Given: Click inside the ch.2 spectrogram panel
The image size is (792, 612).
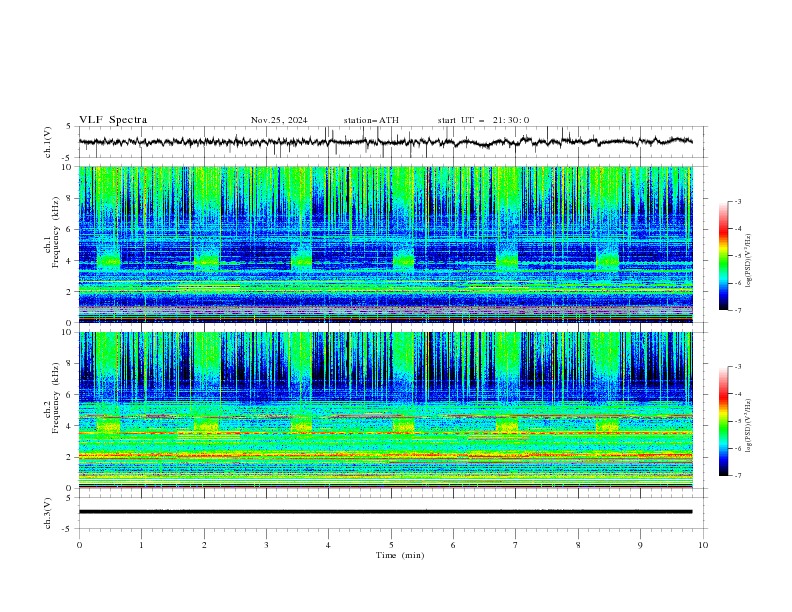Looking at the screenshot, I should coord(385,410).
